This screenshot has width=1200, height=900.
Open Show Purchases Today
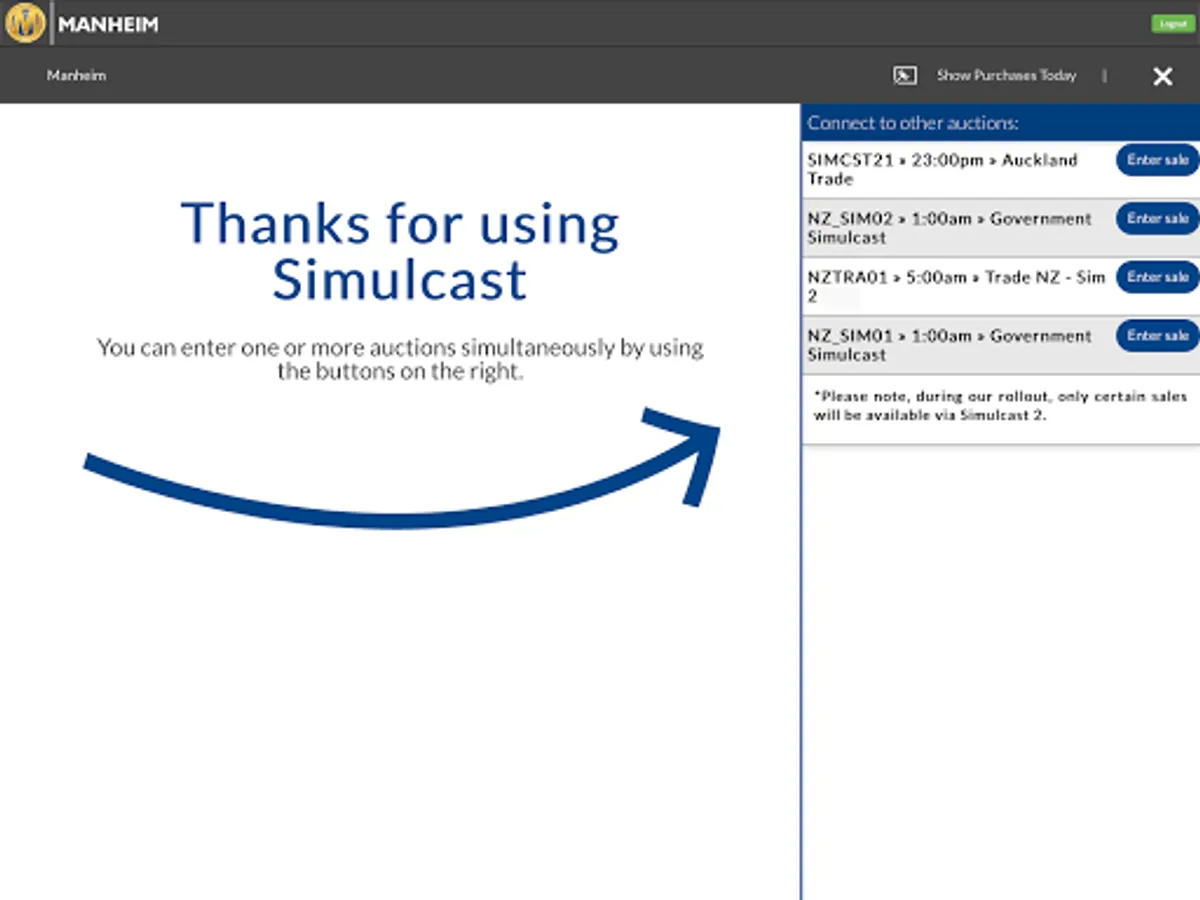pyautogui.click(x=1006, y=76)
